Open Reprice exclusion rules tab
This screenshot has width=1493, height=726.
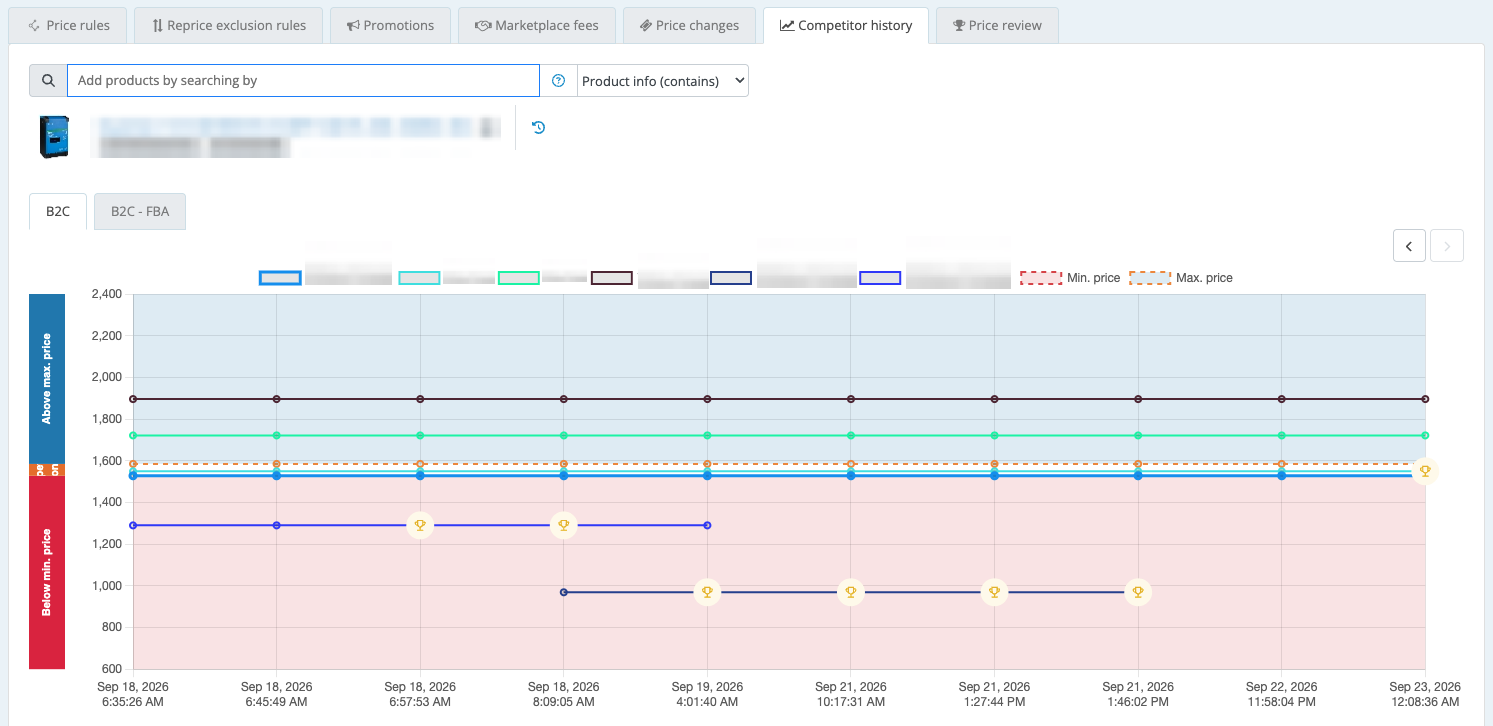tap(228, 26)
